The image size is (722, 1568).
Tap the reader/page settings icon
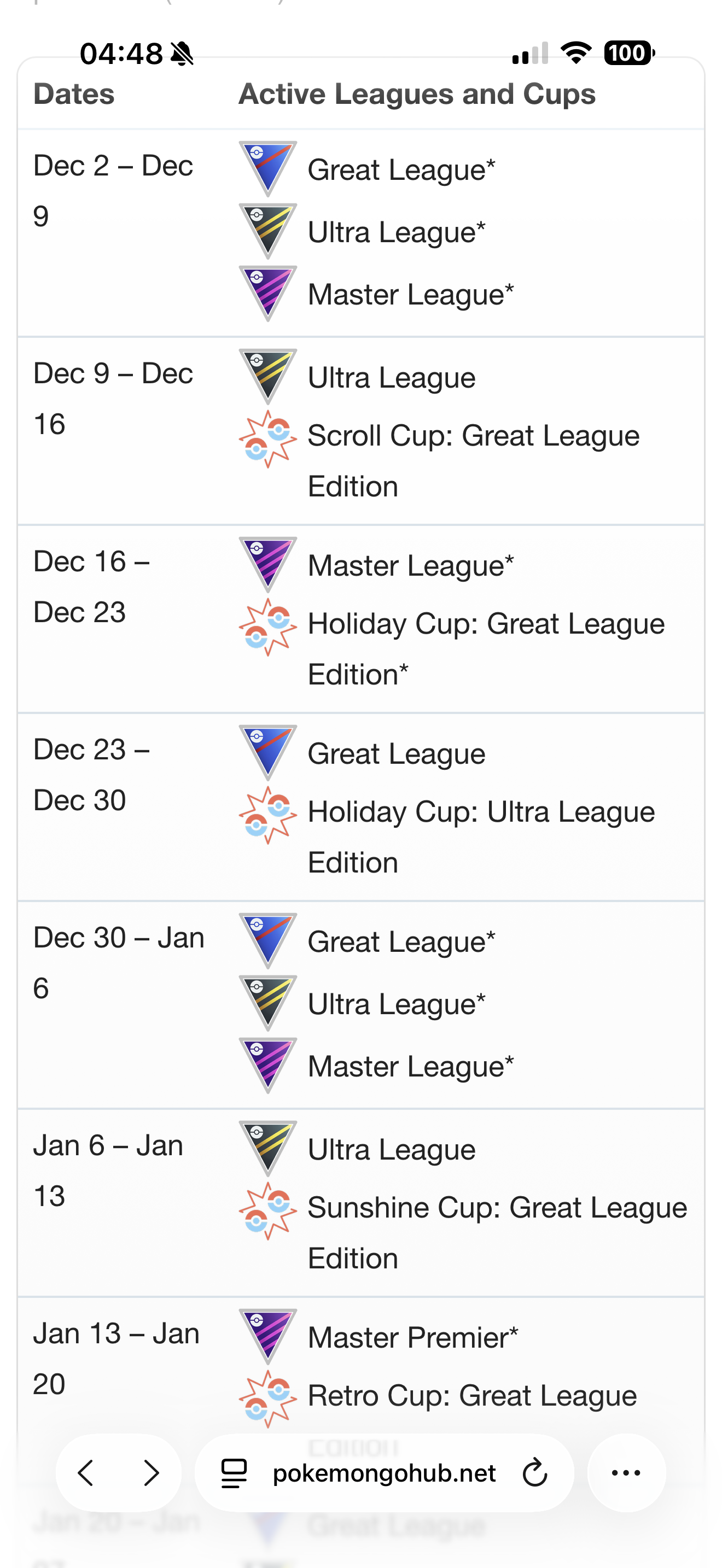(x=234, y=1473)
